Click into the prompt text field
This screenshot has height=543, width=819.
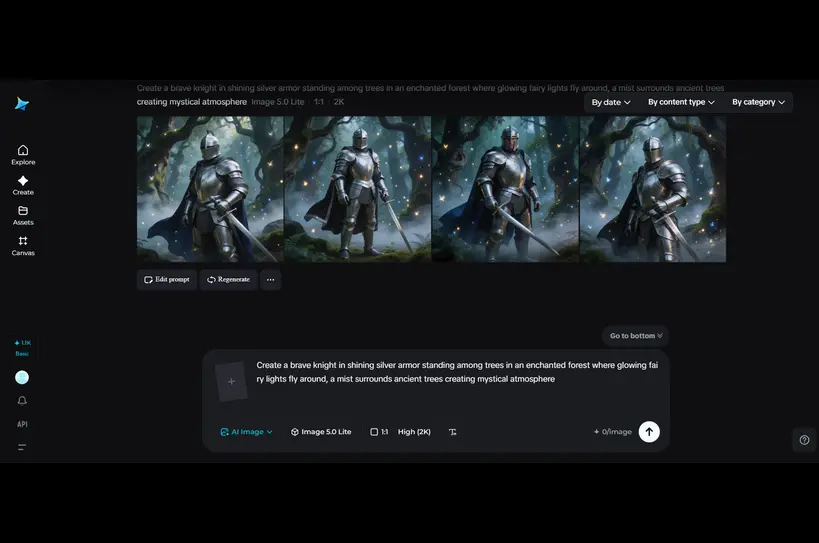[x=457, y=372]
